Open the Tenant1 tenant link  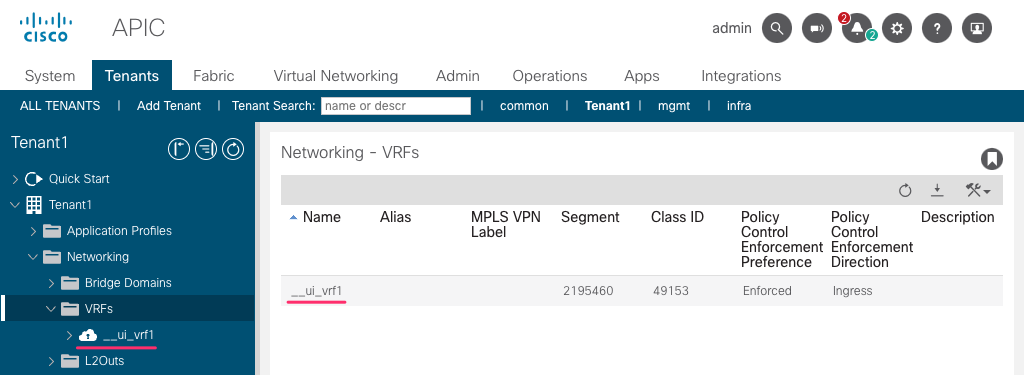607,106
